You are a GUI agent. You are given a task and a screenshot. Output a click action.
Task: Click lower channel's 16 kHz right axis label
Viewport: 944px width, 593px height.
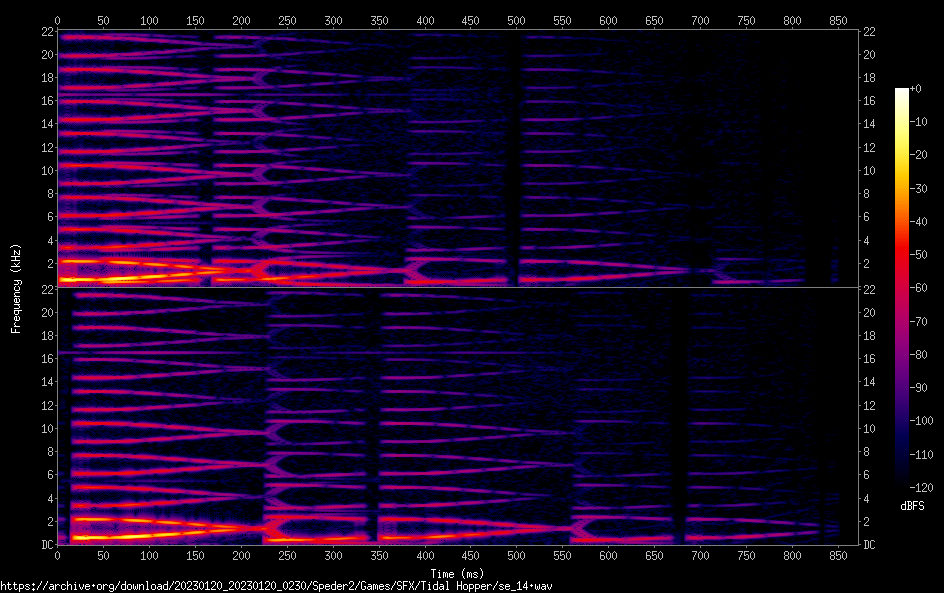tap(870, 359)
